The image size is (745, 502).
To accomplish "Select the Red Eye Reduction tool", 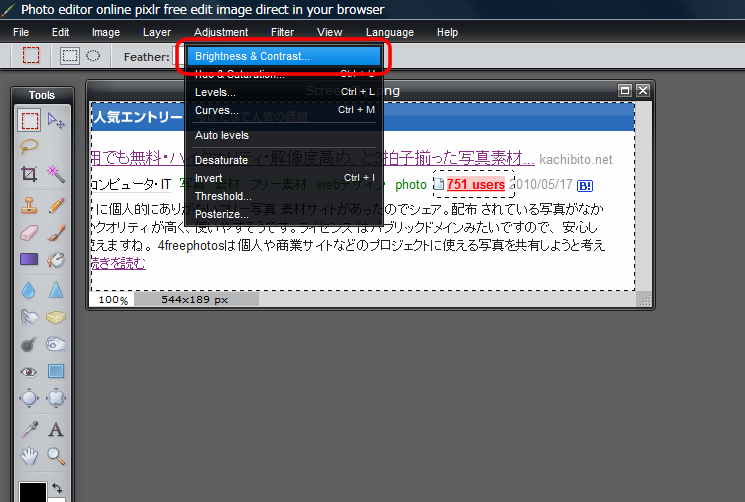I will pyautogui.click(x=29, y=371).
